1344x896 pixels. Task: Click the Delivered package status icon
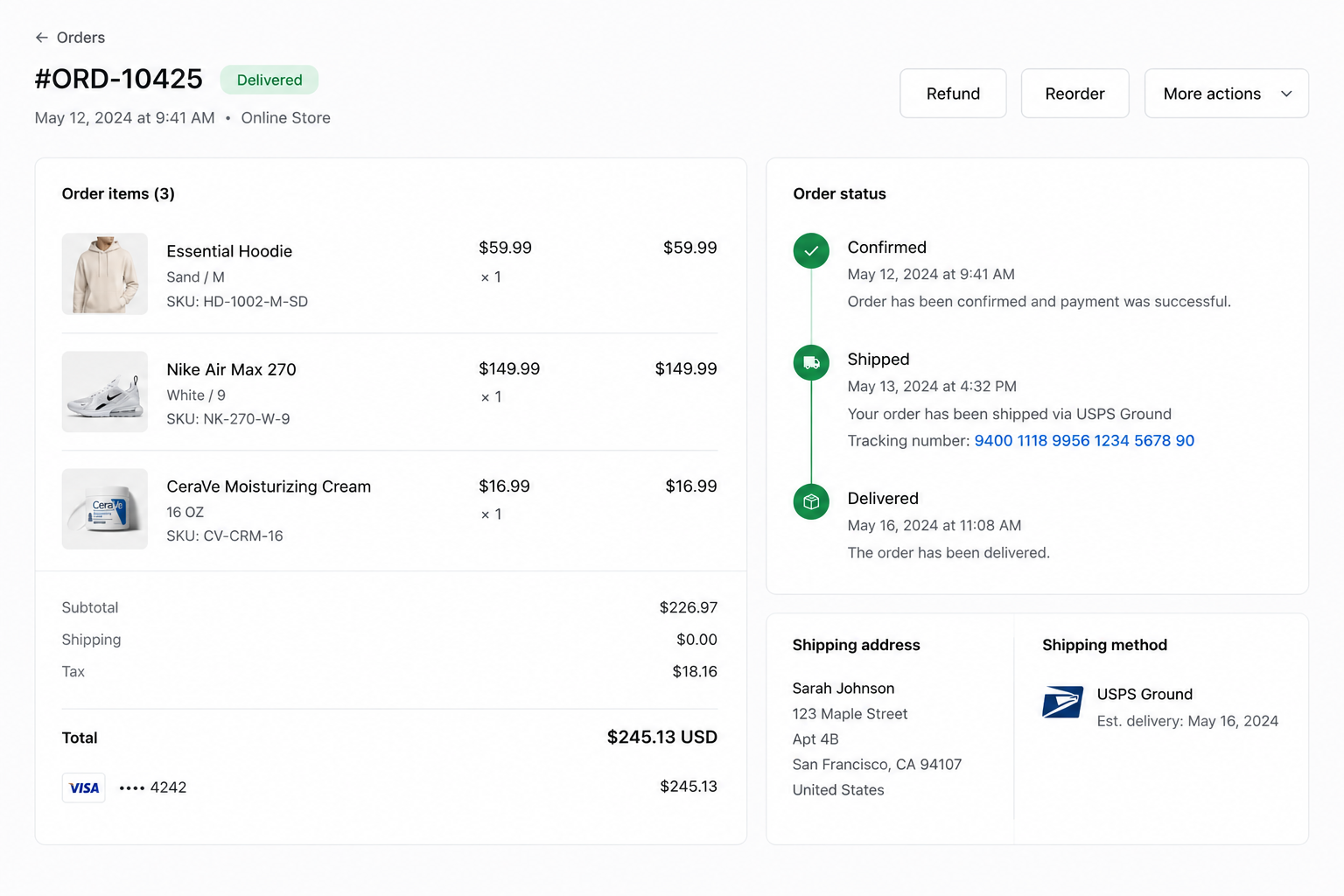click(x=811, y=501)
